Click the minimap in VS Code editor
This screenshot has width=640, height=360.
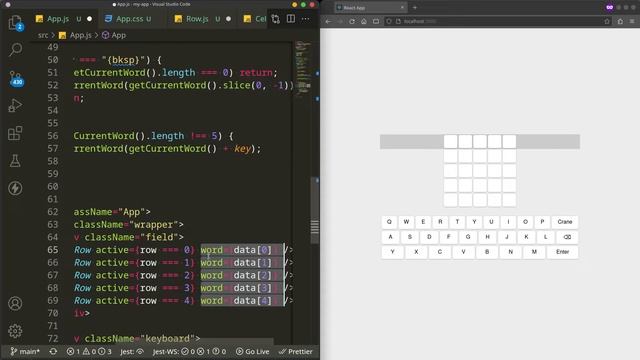tap(303, 69)
